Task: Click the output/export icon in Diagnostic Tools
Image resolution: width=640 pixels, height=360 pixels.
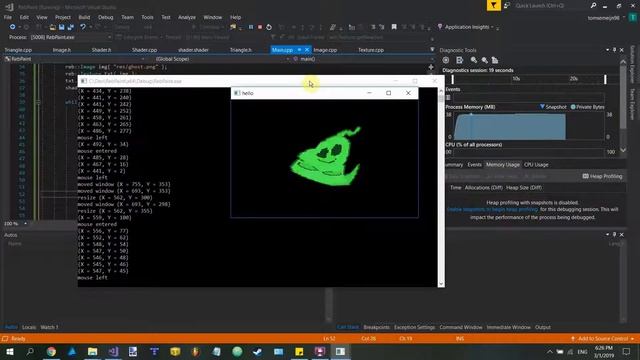Action: coord(460,60)
